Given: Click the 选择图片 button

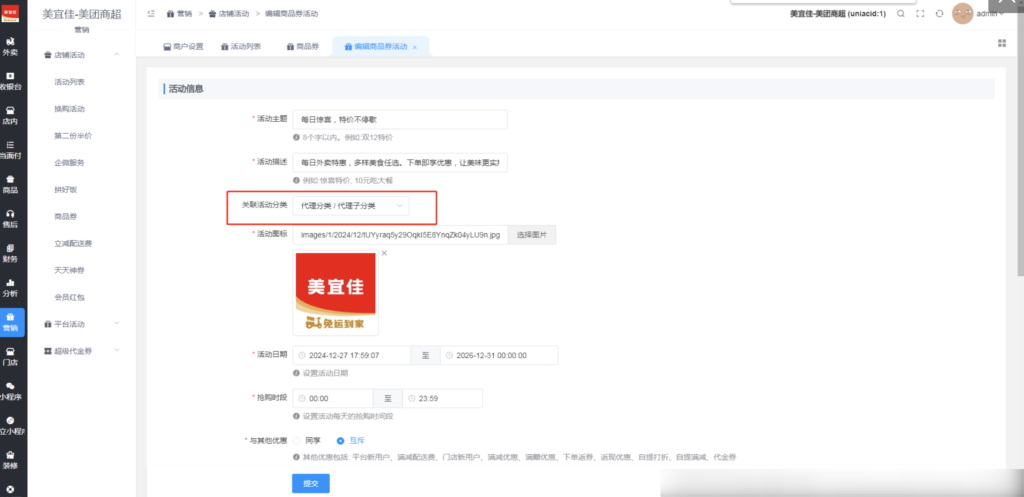Looking at the screenshot, I should click(x=532, y=234).
